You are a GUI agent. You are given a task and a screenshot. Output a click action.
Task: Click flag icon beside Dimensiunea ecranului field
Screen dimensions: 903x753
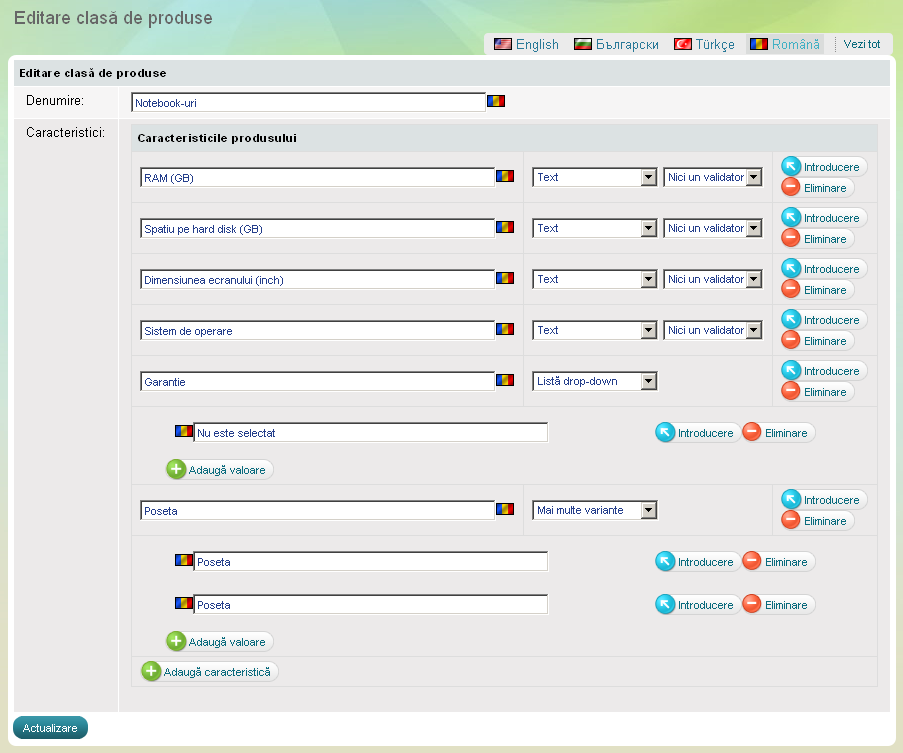[x=505, y=278]
